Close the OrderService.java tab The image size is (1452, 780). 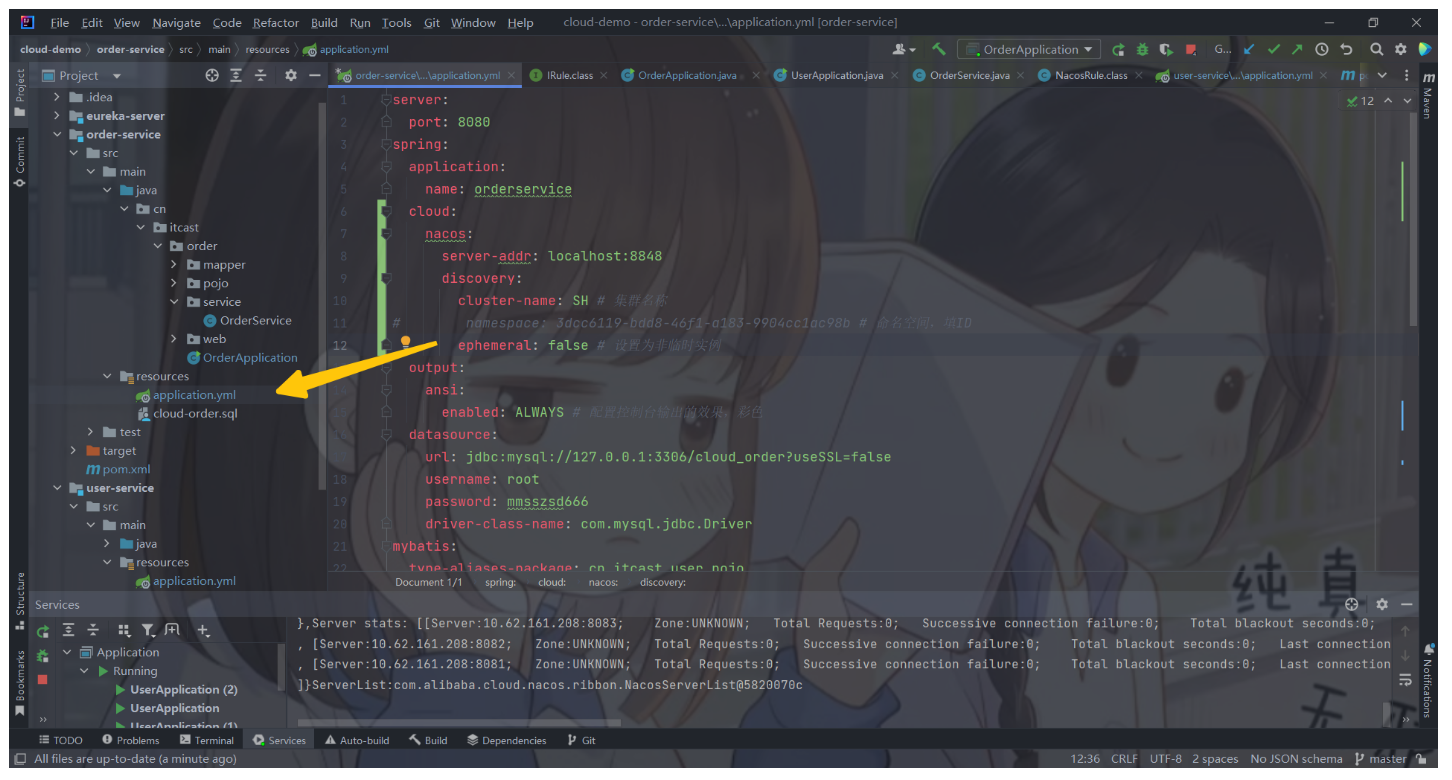[x=1022, y=75]
